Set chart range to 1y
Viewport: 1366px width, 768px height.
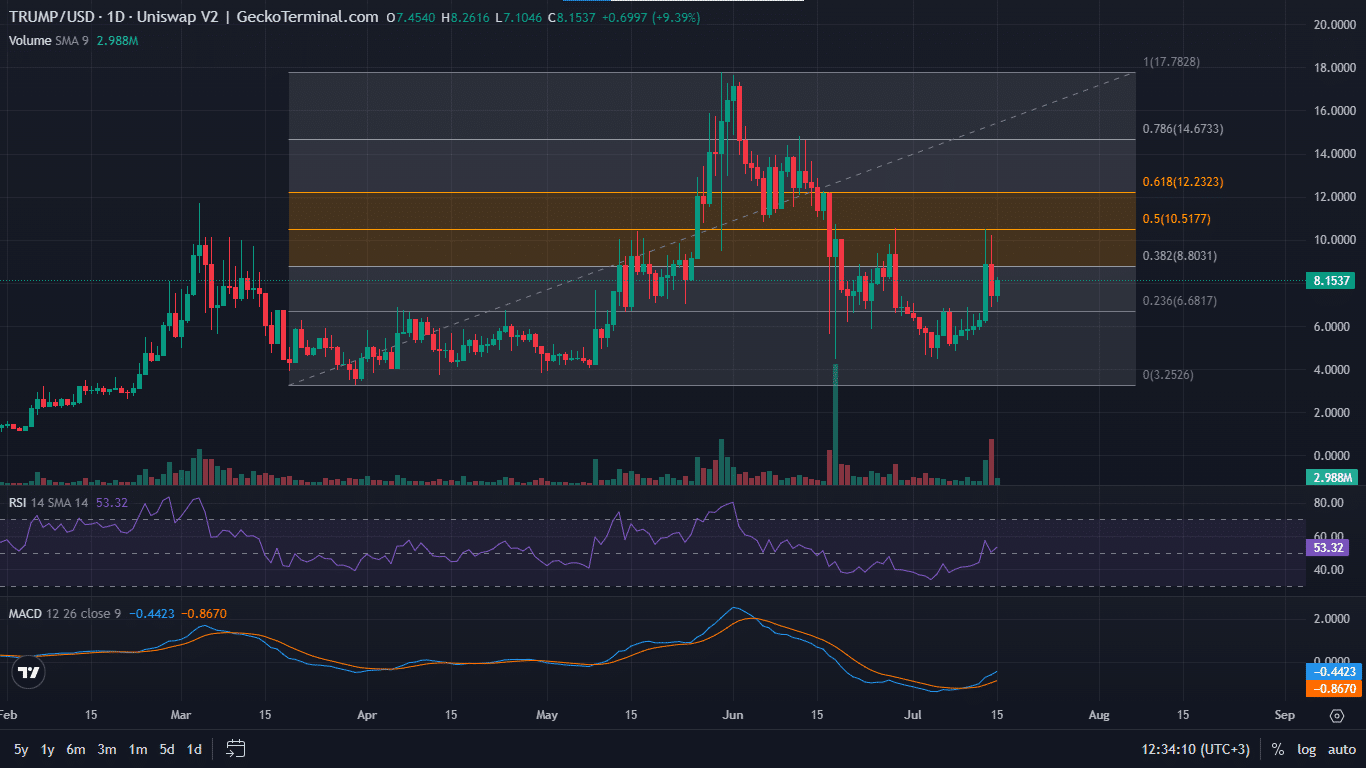pos(47,748)
